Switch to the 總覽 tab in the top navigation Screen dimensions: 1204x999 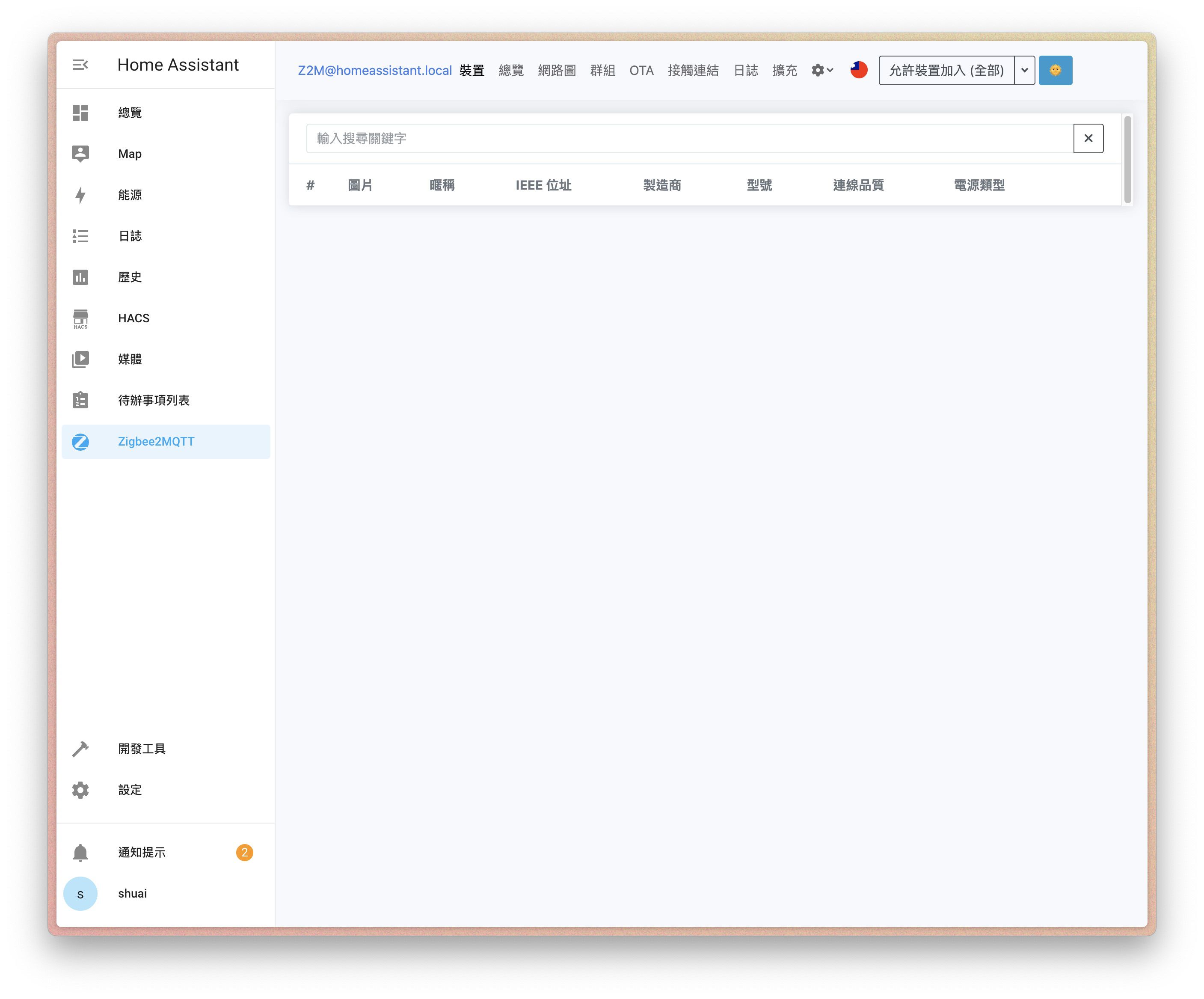click(511, 71)
